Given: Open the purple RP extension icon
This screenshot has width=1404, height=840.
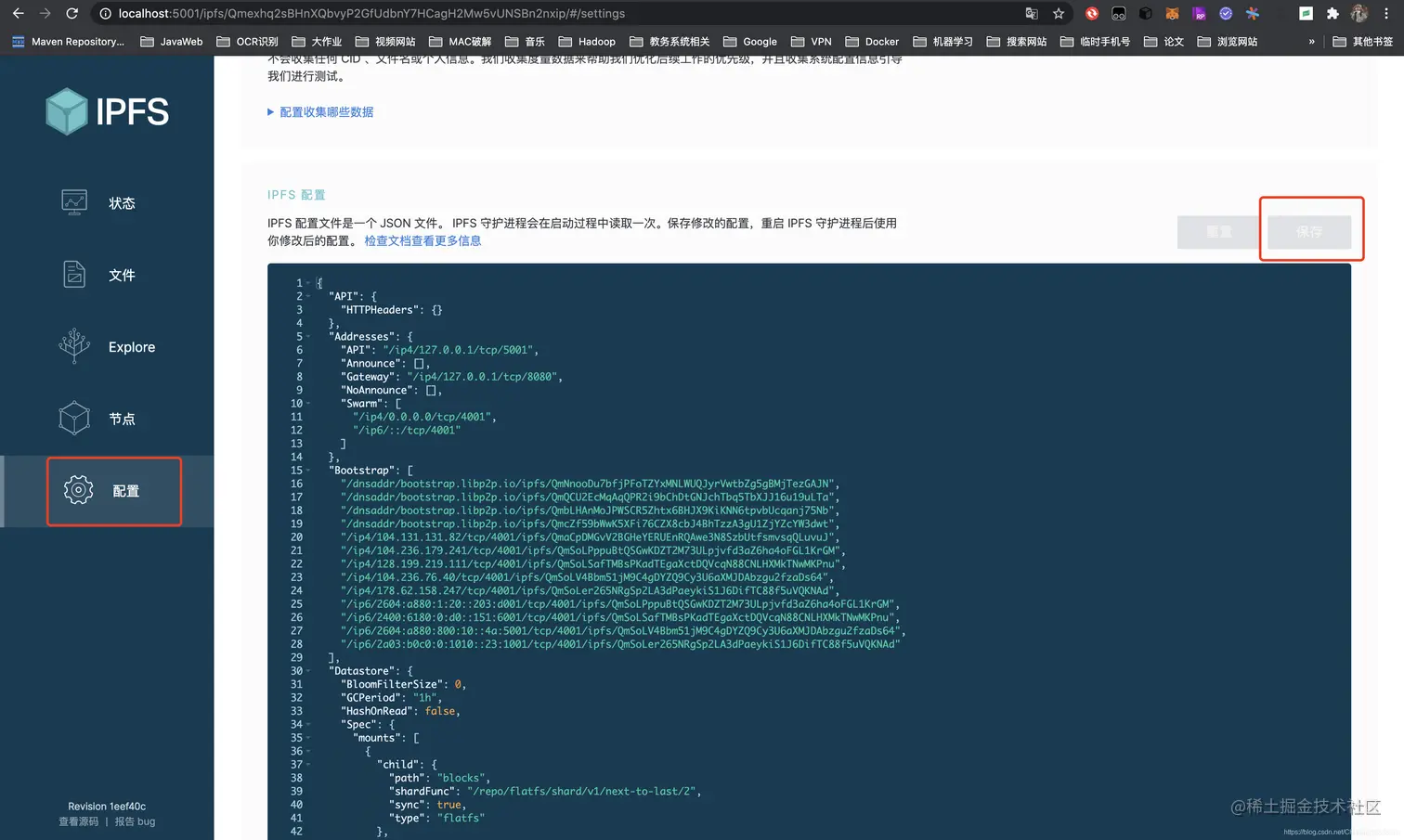Looking at the screenshot, I should tap(1199, 13).
